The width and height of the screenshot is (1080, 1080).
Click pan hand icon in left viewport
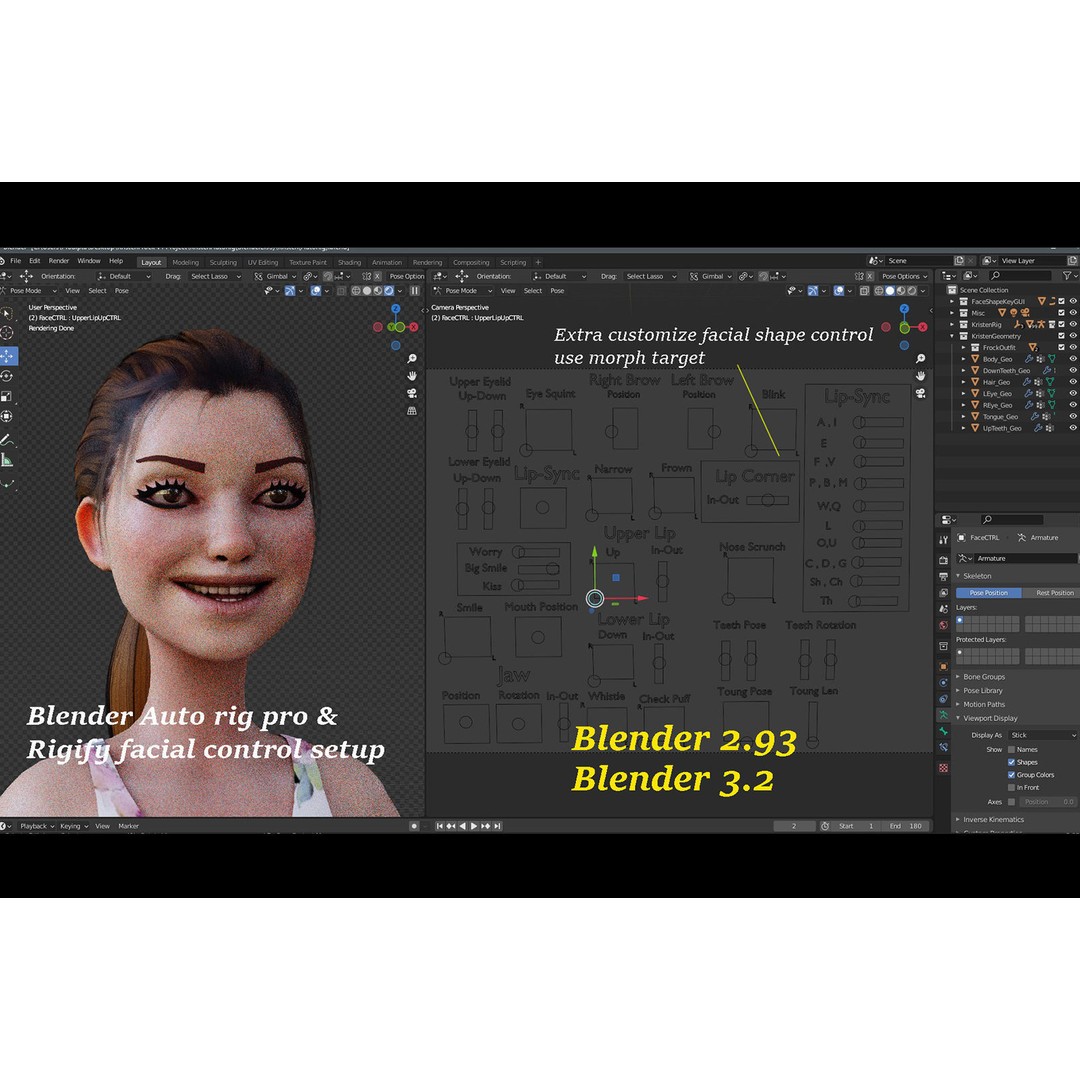pyautogui.click(x=412, y=375)
